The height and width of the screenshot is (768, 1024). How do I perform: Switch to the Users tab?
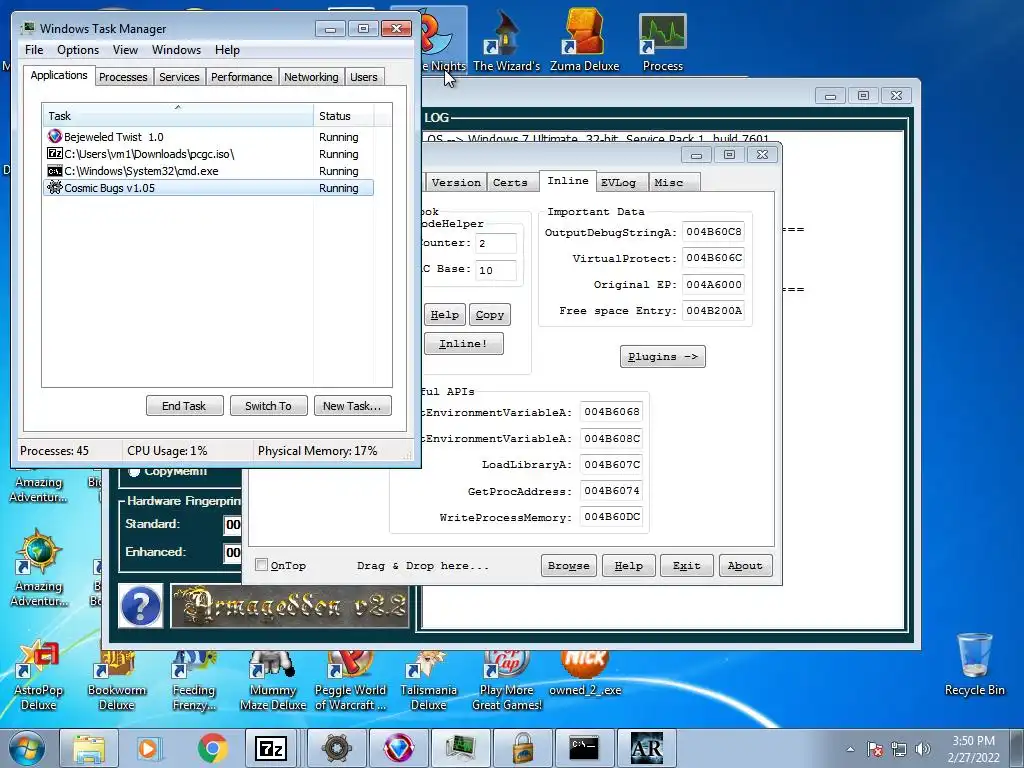coord(363,77)
